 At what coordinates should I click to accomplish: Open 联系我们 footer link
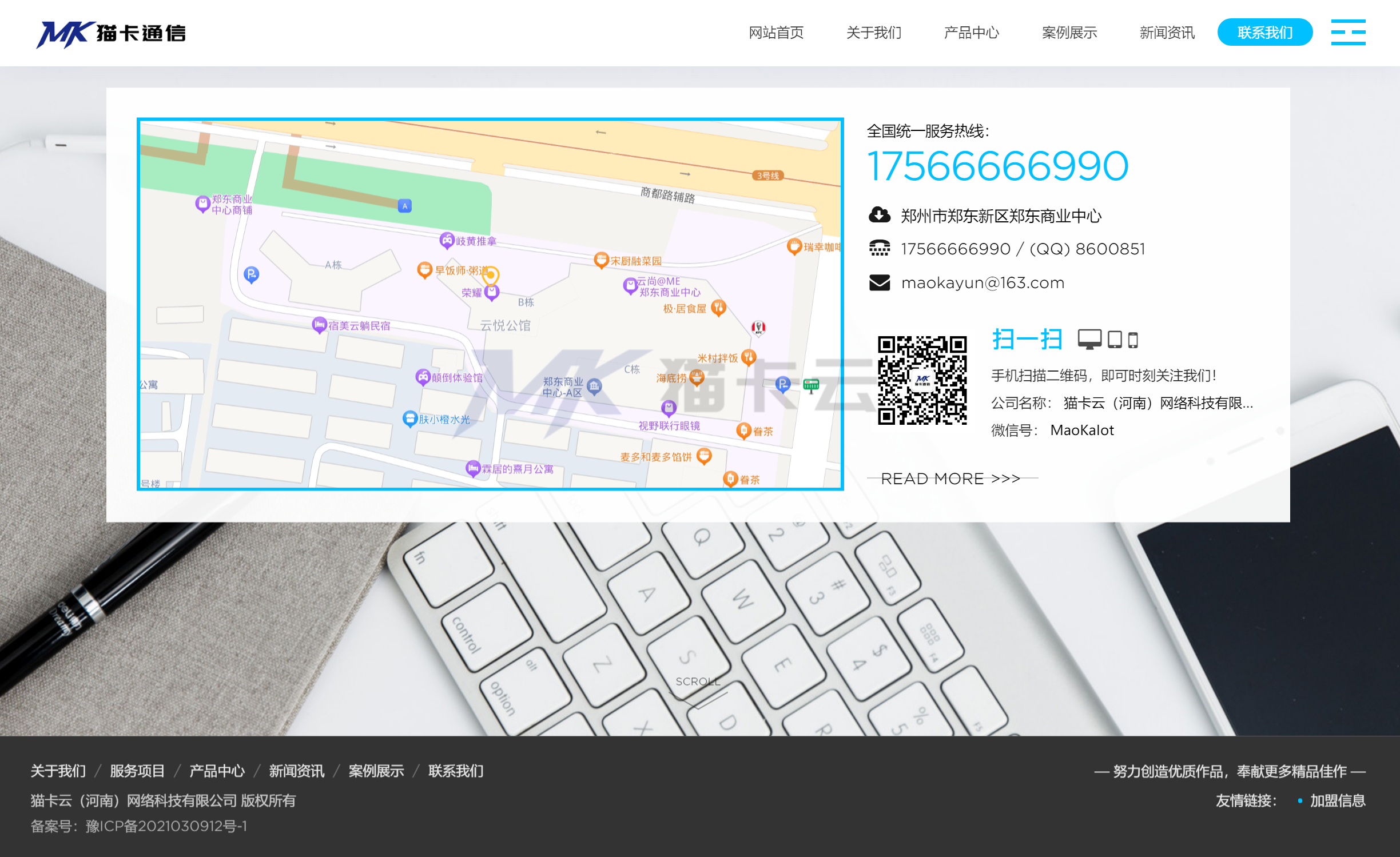point(456,771)
